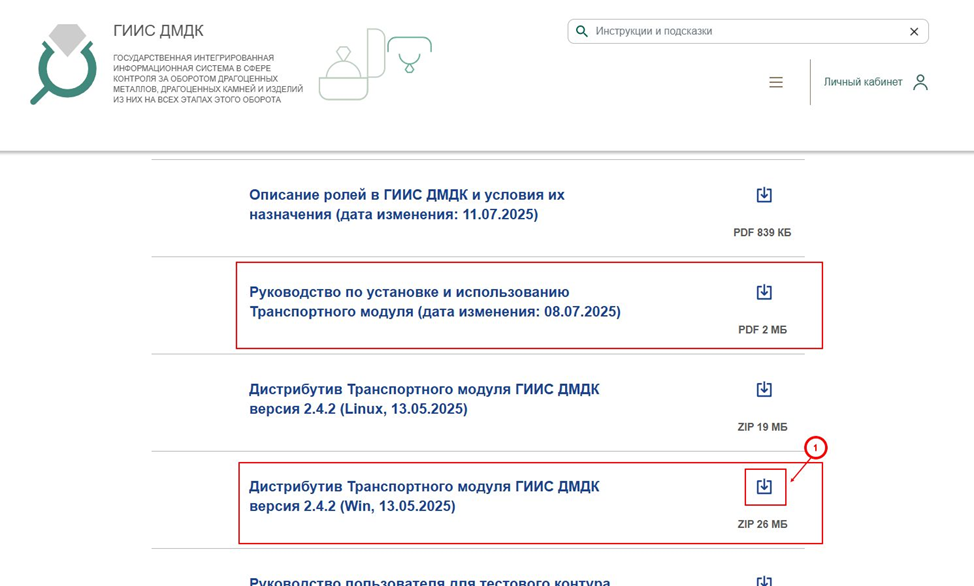974x586 pixels.
Task: Click the ГИИС ДМДК ring logo
Action: (x=64, y=64)
